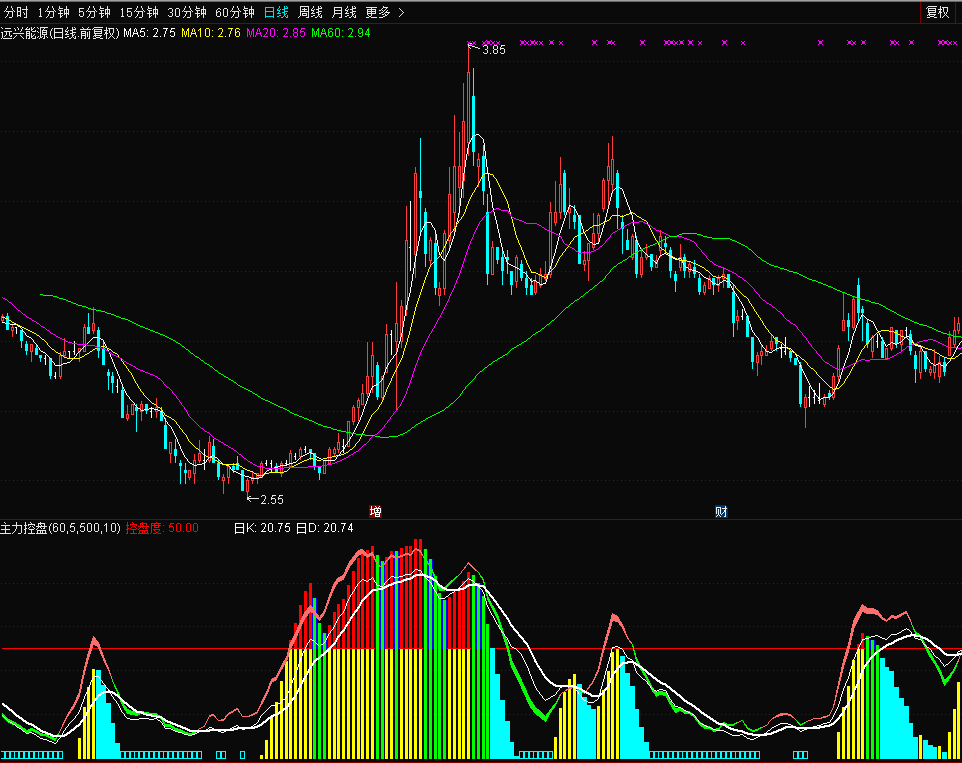Click the MA20: 2.85 indicator value
This screenshot has width=962, height=763.
[x=275, y=33]
